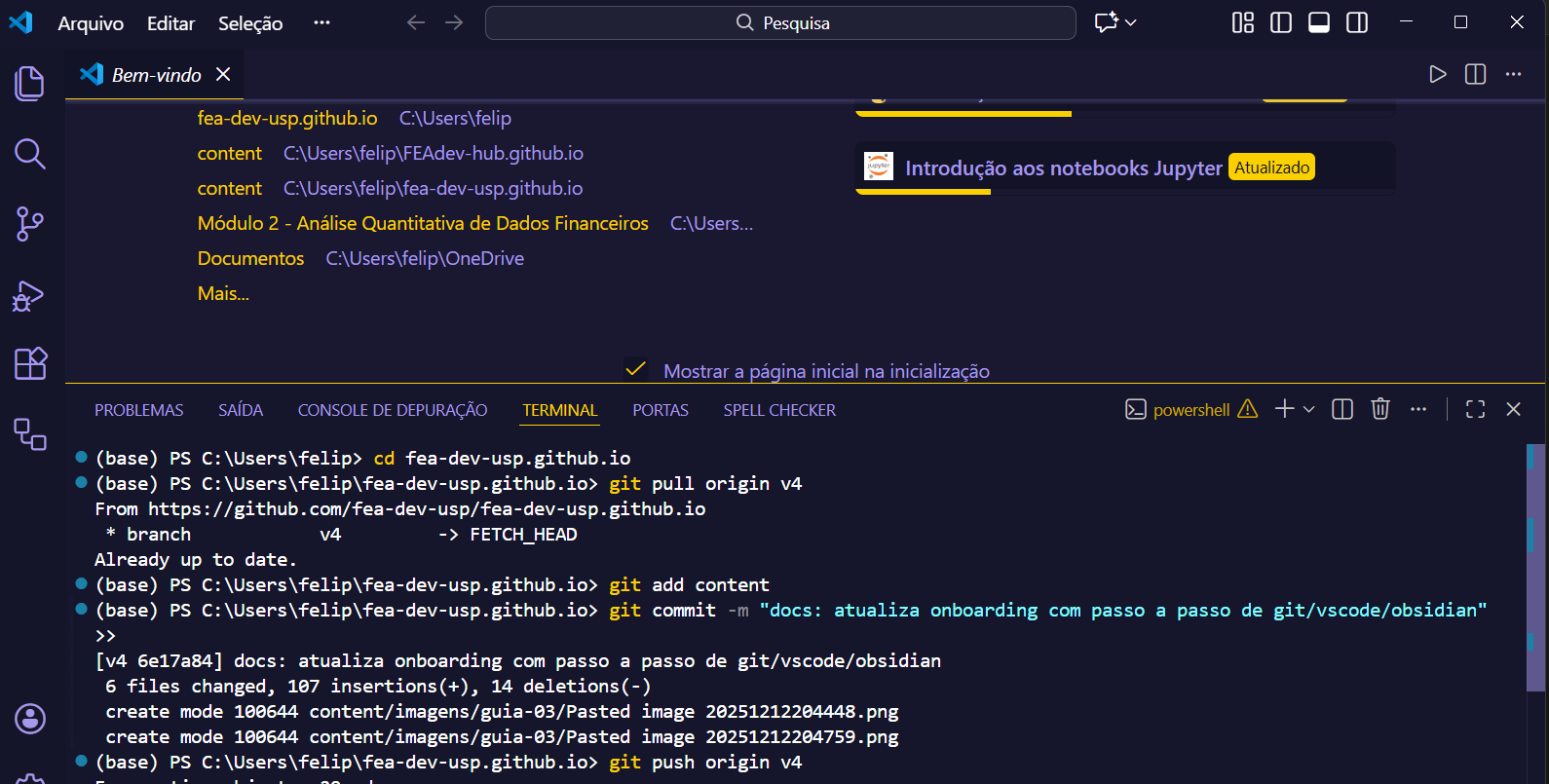The height and width of the screenshot is (784, 1549).
Task: Split the terminal pane
Action: point(1341,409)
